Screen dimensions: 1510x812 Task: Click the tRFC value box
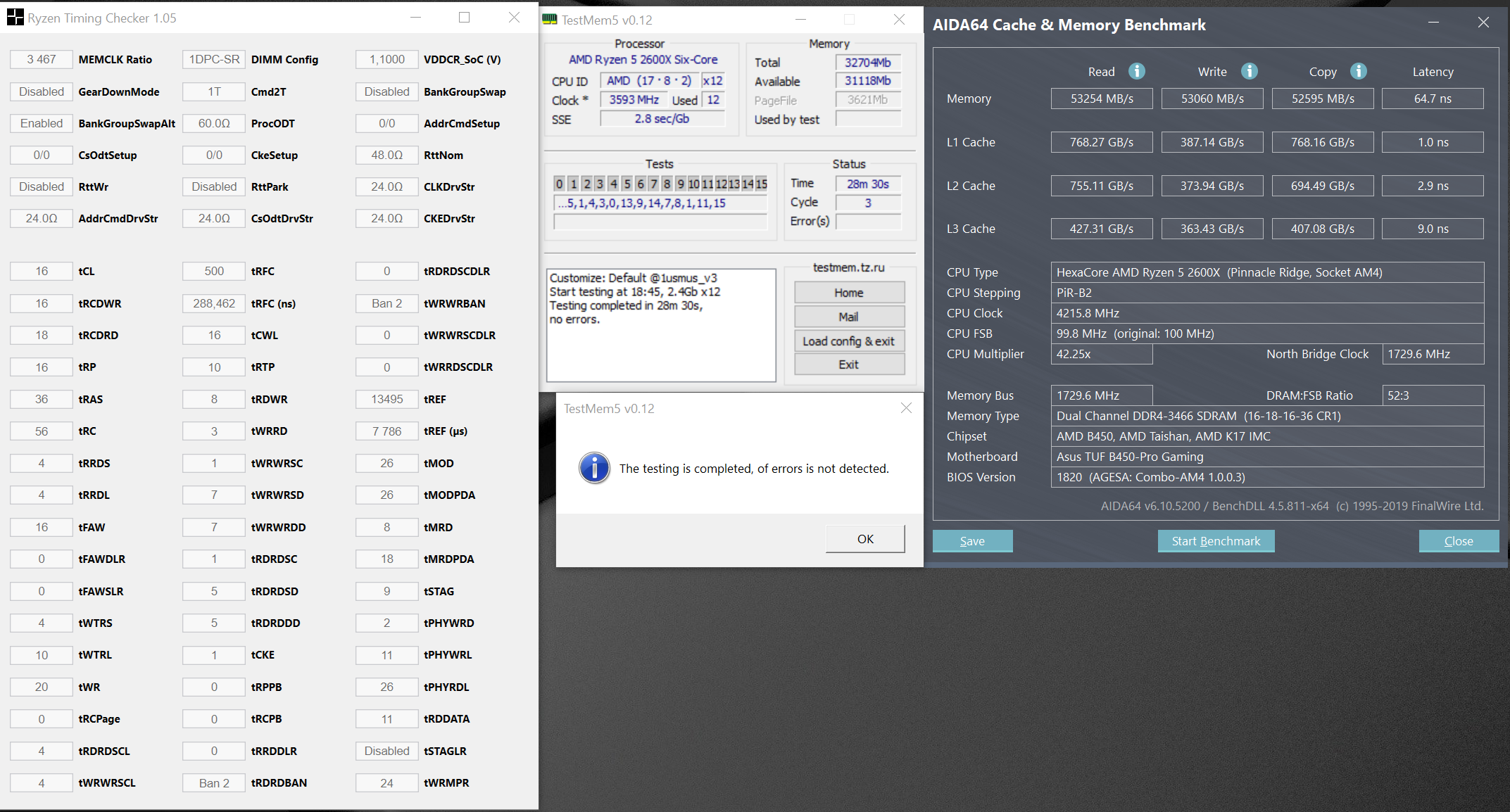[x=214, y=272]
